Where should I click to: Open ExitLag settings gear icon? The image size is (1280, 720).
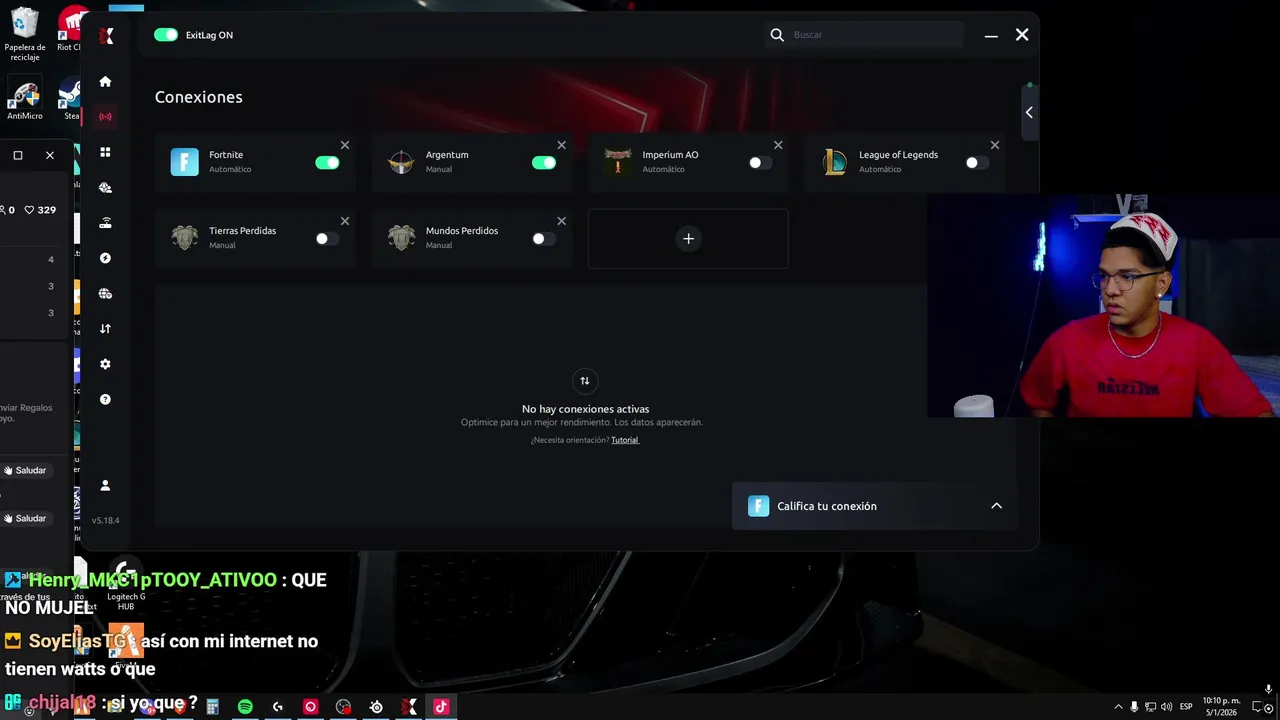105,364
